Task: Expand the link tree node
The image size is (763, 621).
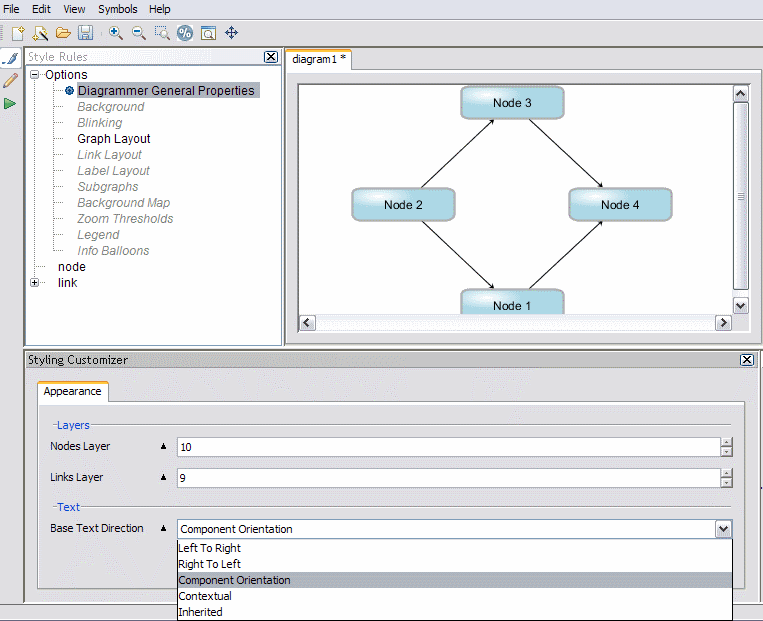Action: tap(35, 283)
